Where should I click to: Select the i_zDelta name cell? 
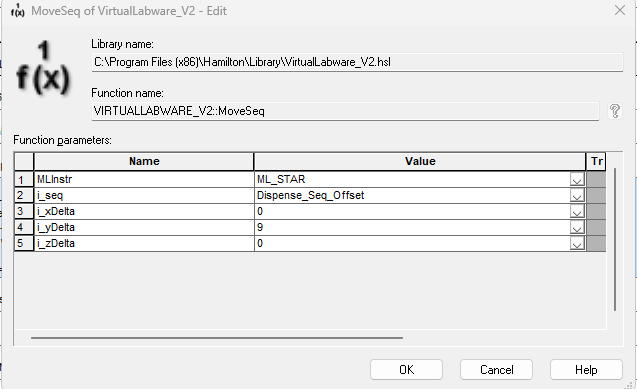(x=144, y=244)
